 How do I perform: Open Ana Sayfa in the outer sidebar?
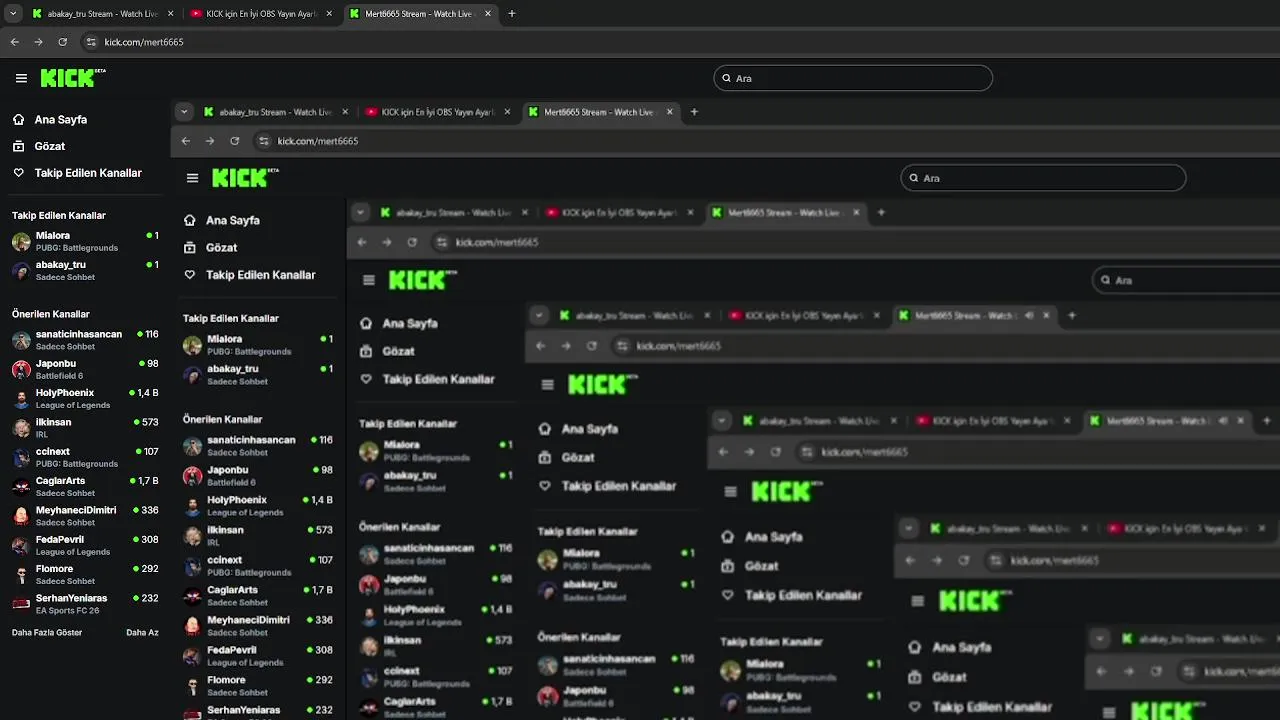[x=61, y=119]
